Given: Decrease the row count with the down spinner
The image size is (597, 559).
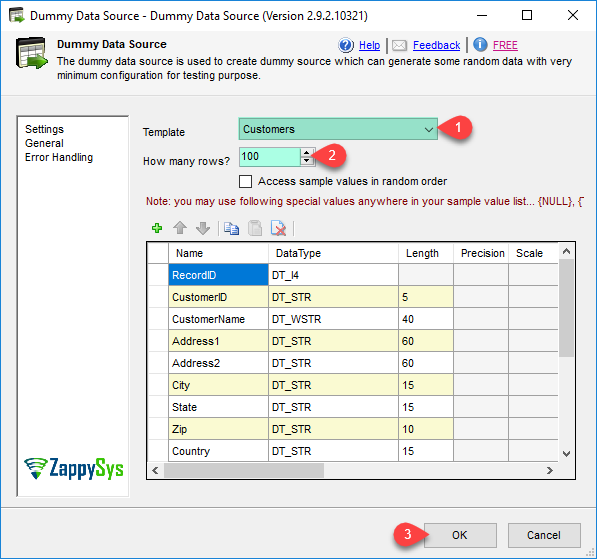Looking at the screenshot, I should (x=307, y=161).
